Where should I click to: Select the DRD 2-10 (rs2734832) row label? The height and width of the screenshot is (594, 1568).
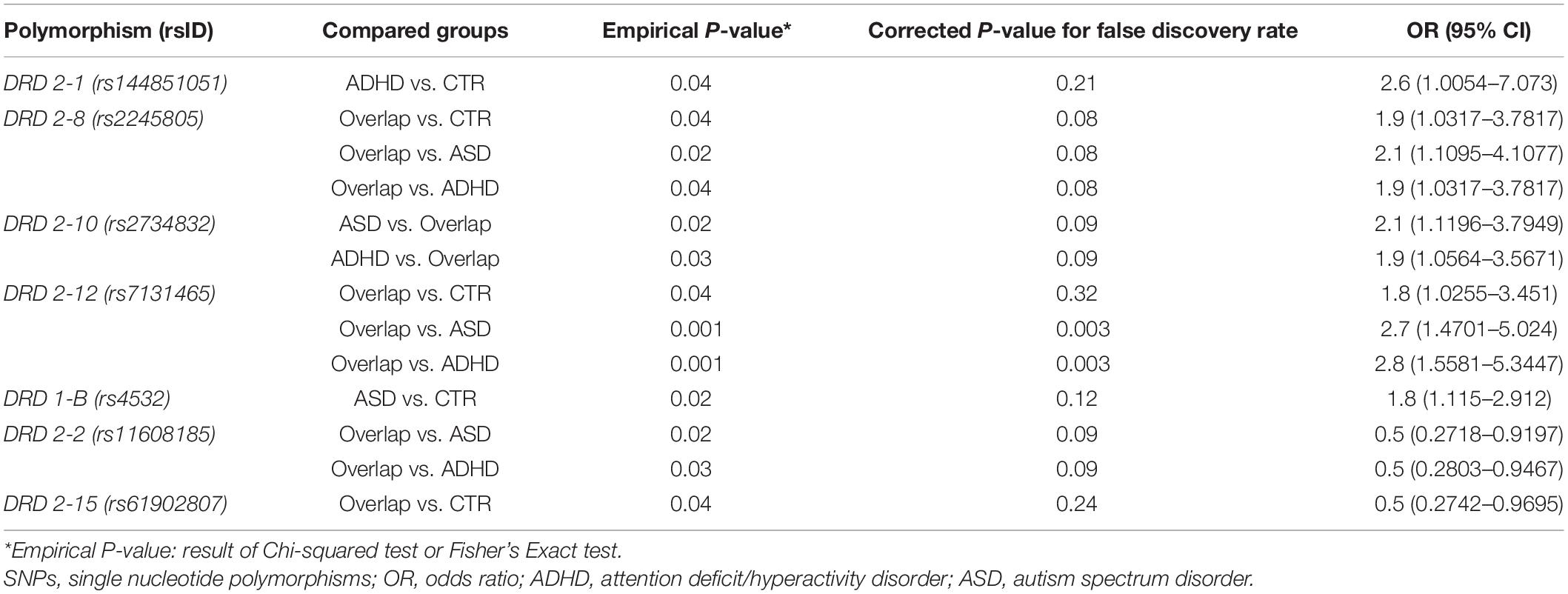(110, 224)
